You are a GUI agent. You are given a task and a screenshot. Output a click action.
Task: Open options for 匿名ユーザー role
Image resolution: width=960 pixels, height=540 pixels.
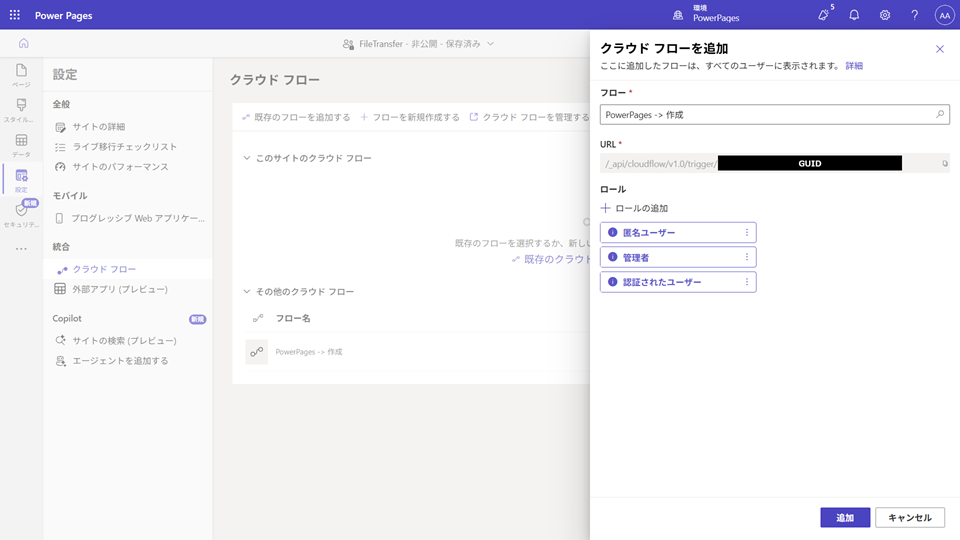click(x=747, y=233)
